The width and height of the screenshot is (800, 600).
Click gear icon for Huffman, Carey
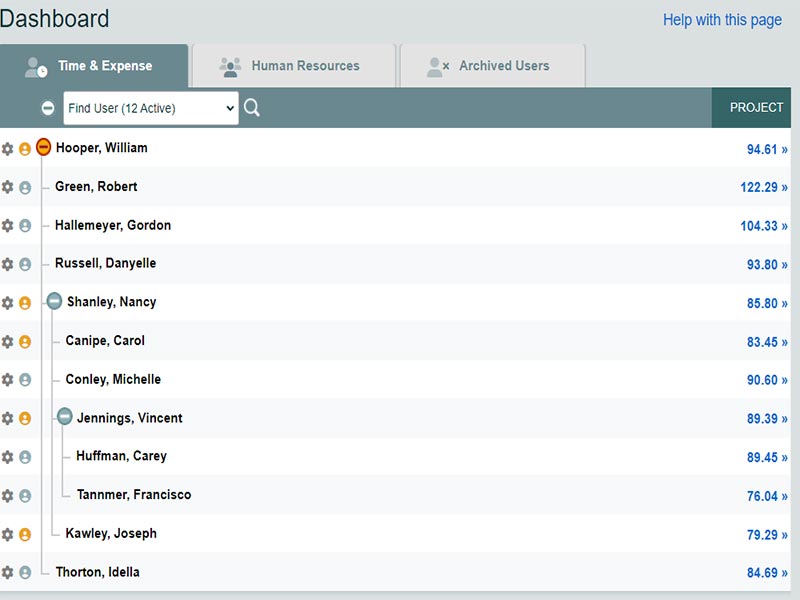pyautogui.click(x=8, y=457)
